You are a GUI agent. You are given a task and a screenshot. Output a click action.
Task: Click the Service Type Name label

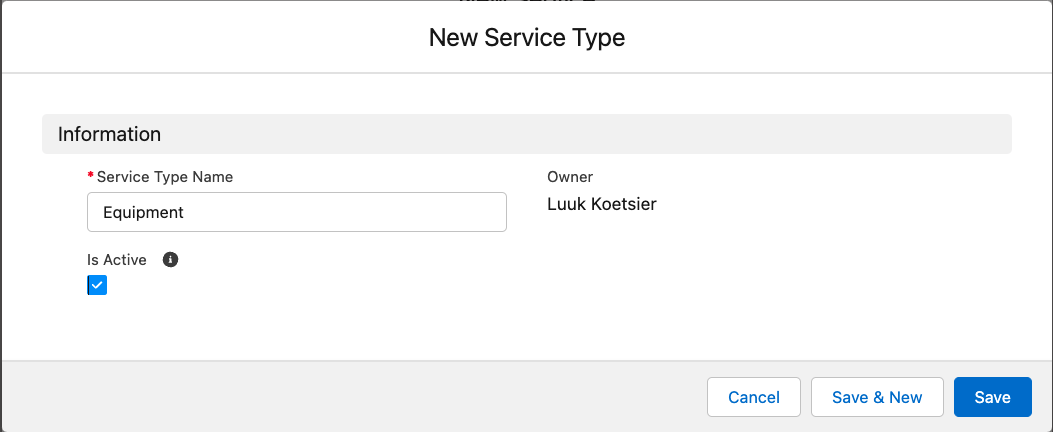(164, 177)
